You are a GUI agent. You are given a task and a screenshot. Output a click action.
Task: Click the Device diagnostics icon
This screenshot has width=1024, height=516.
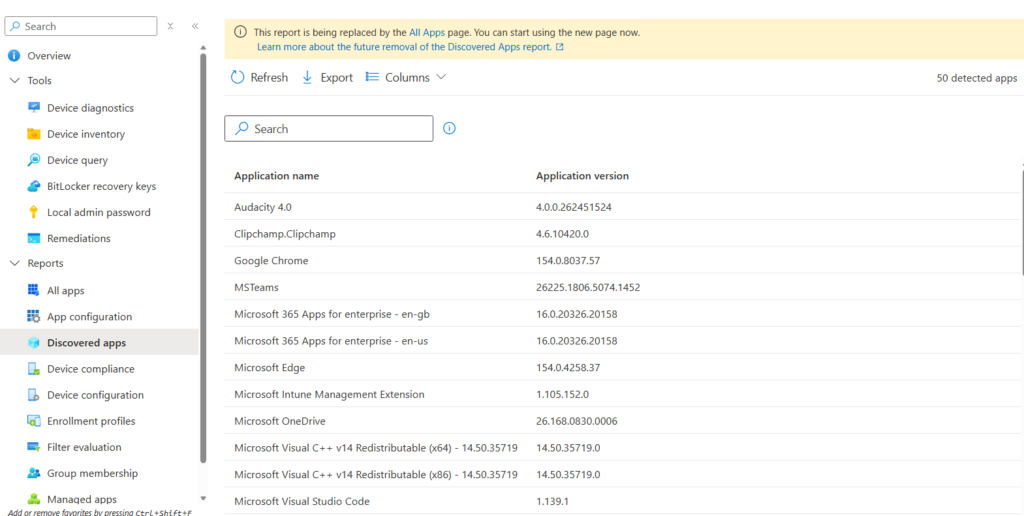pyautogui.click(x=33, y=108)
